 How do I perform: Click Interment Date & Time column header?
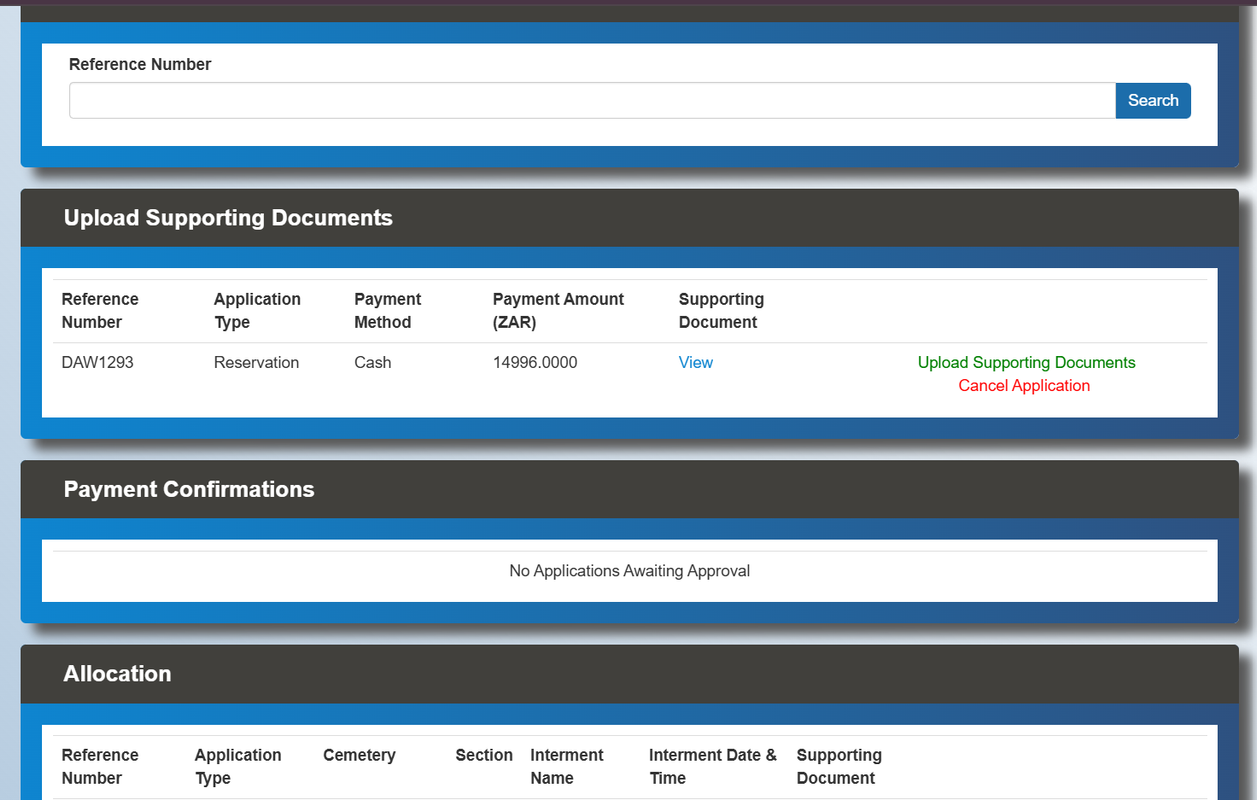[x=713, y=766]
